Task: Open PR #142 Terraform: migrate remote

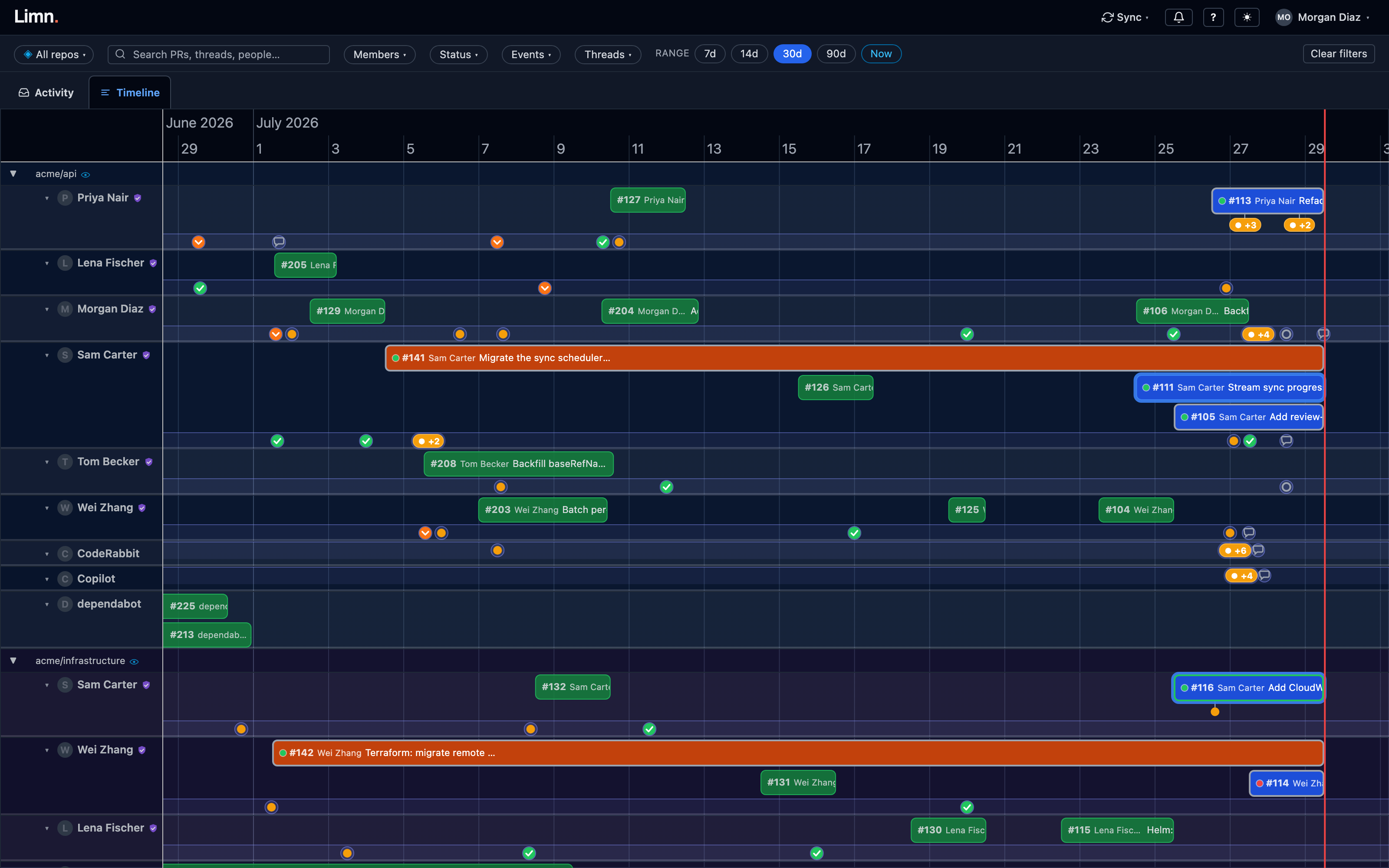Action: click(798, 753)
